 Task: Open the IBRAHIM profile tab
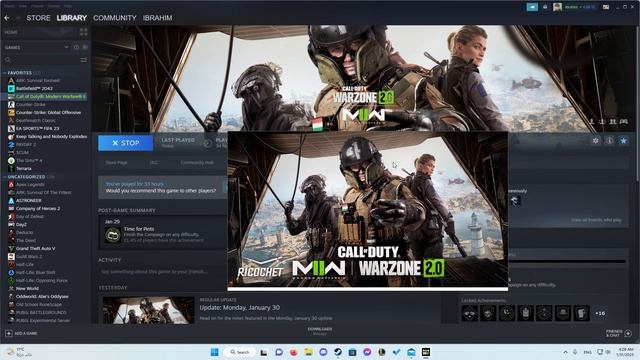point(158,18)
